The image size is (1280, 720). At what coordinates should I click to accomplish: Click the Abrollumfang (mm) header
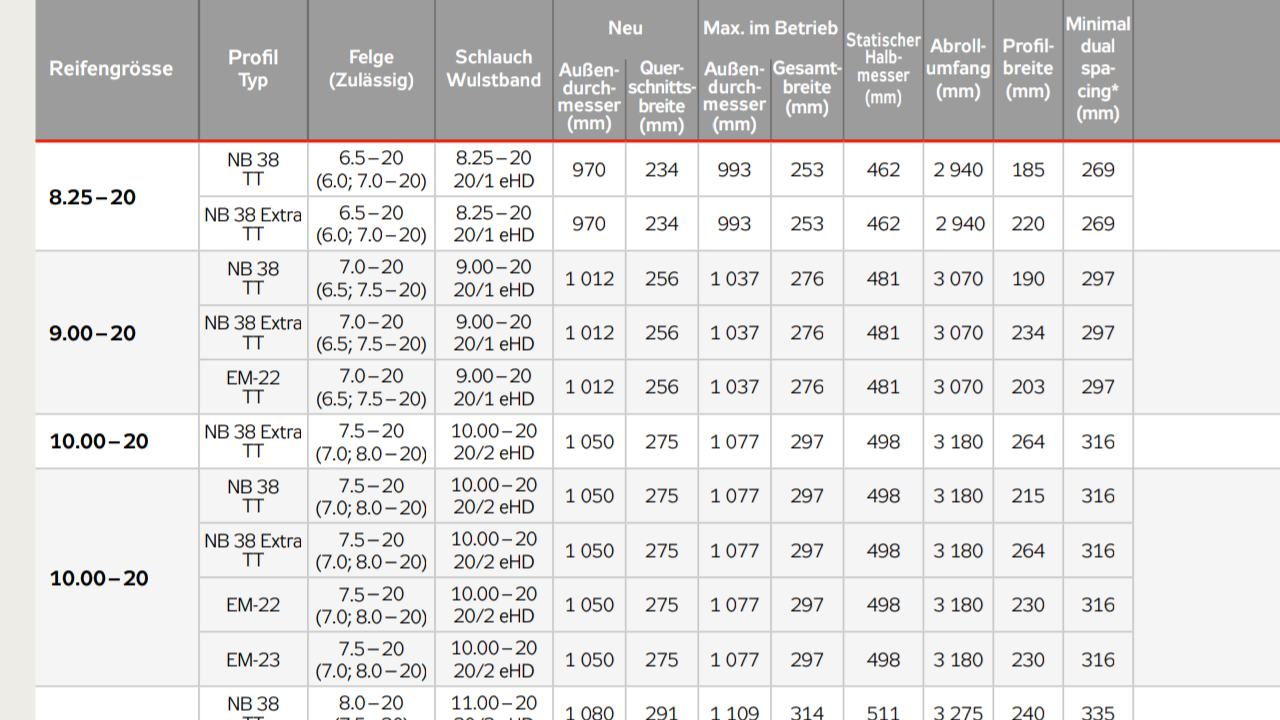tap(958, 69)
